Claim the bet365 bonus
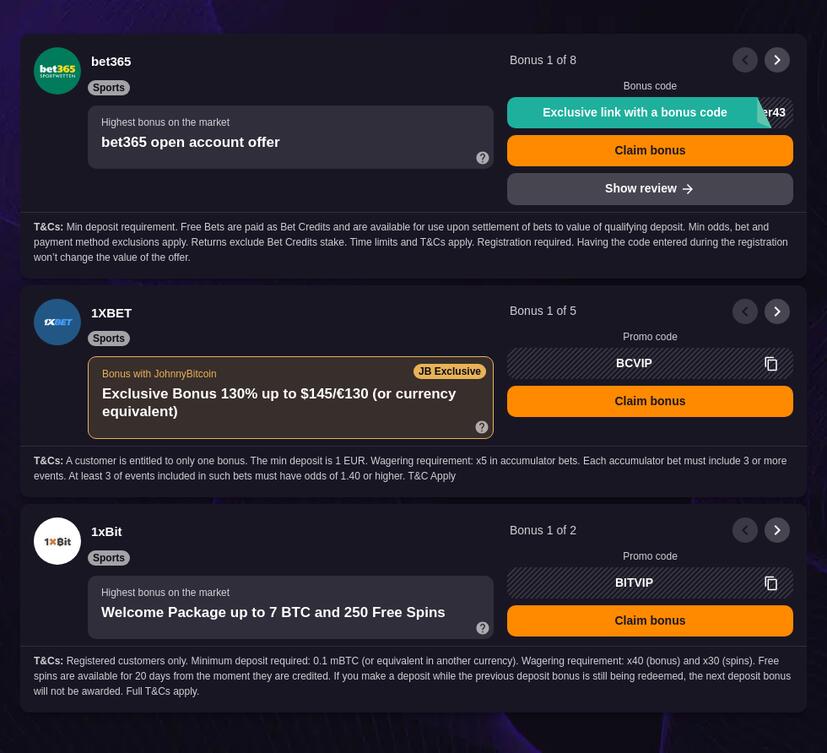 (x=650, y=150)
